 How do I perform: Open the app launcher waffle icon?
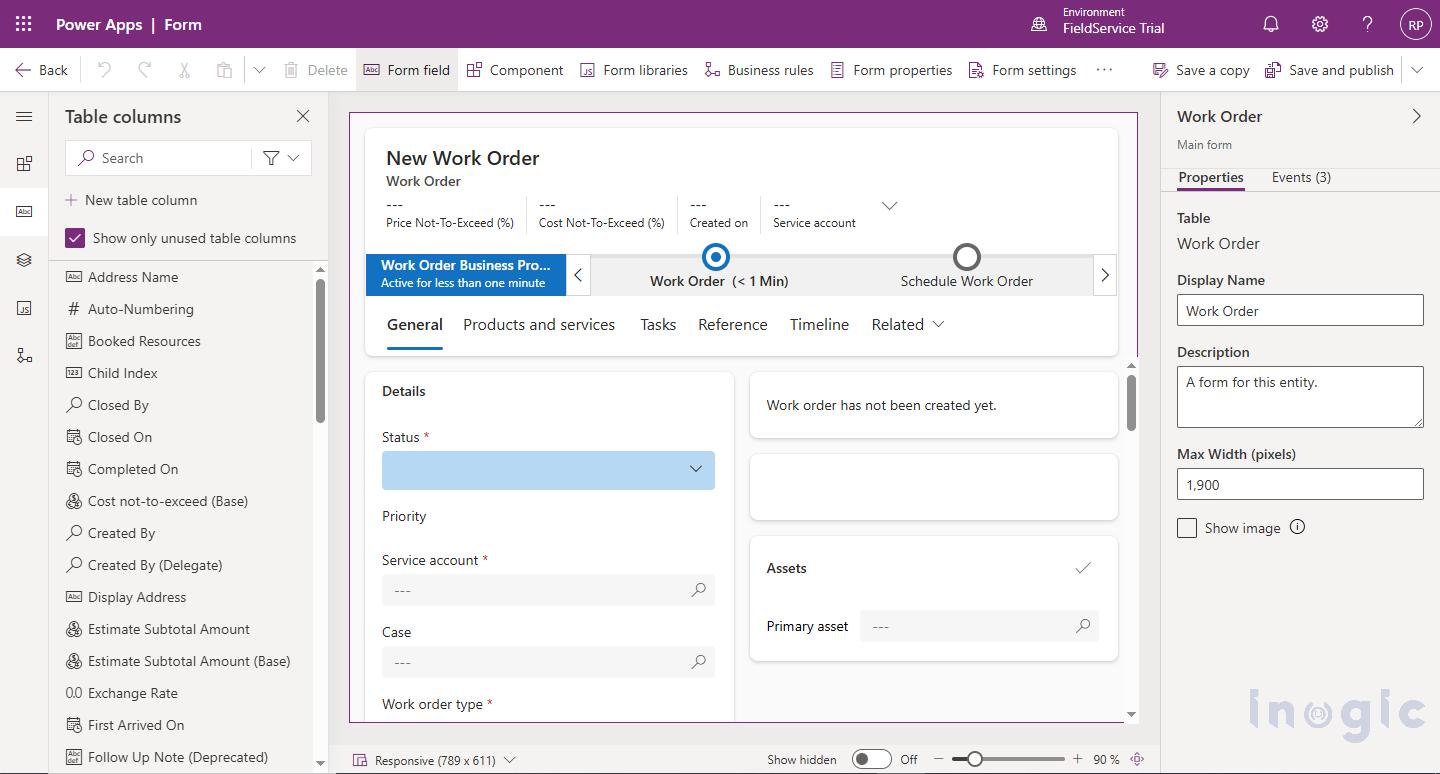(24, 24)
